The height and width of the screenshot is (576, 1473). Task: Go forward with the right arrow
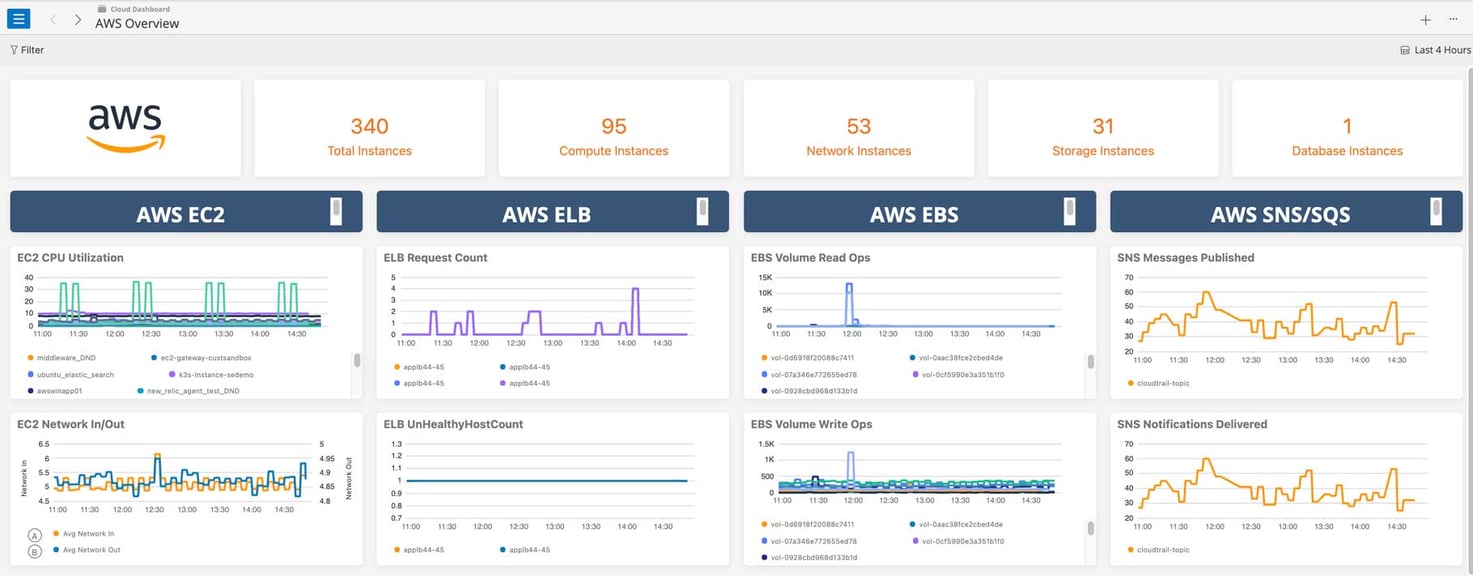point(78,19)
